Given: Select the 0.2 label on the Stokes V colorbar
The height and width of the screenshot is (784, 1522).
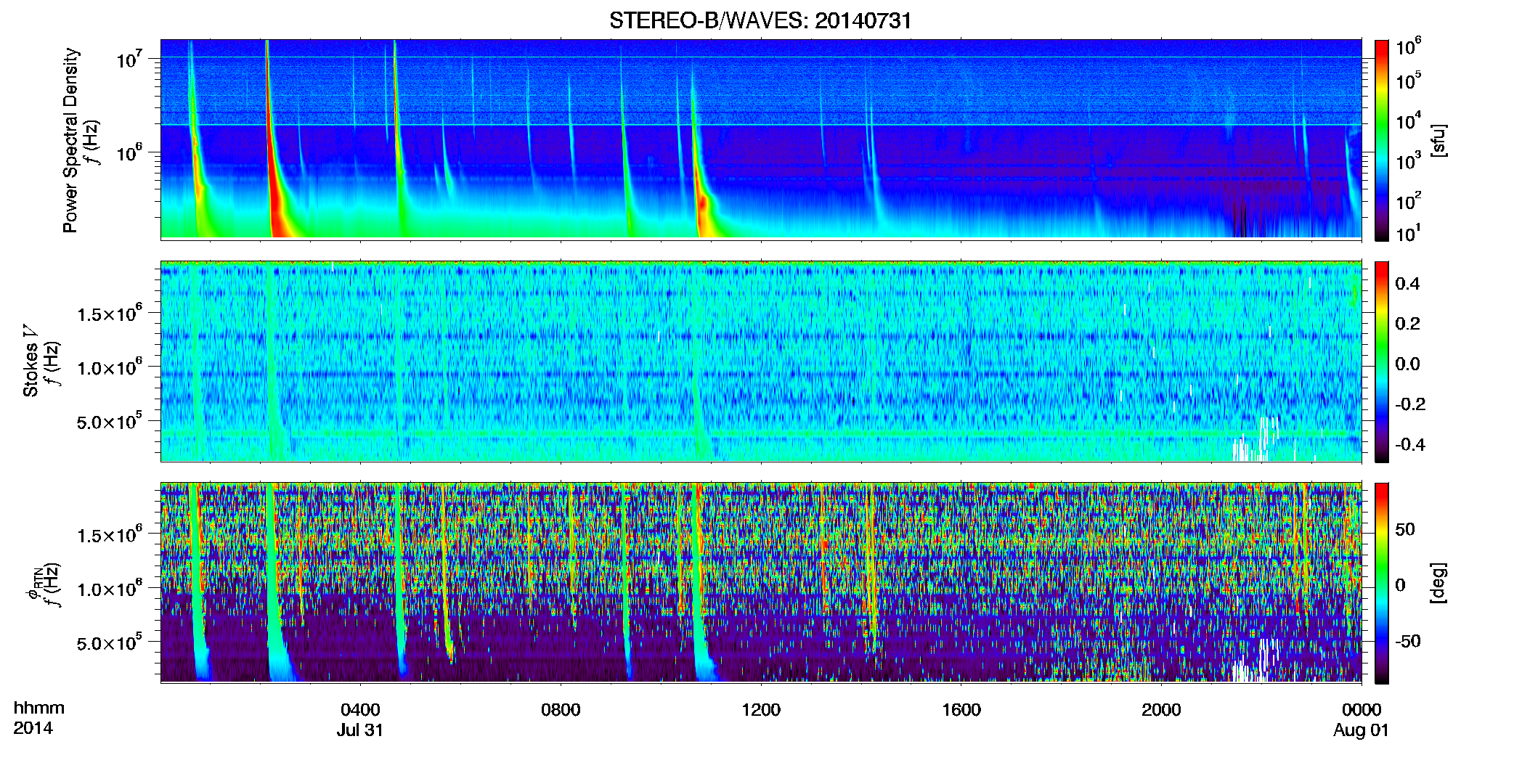Looking at the screenshot, I should 1408,324.
